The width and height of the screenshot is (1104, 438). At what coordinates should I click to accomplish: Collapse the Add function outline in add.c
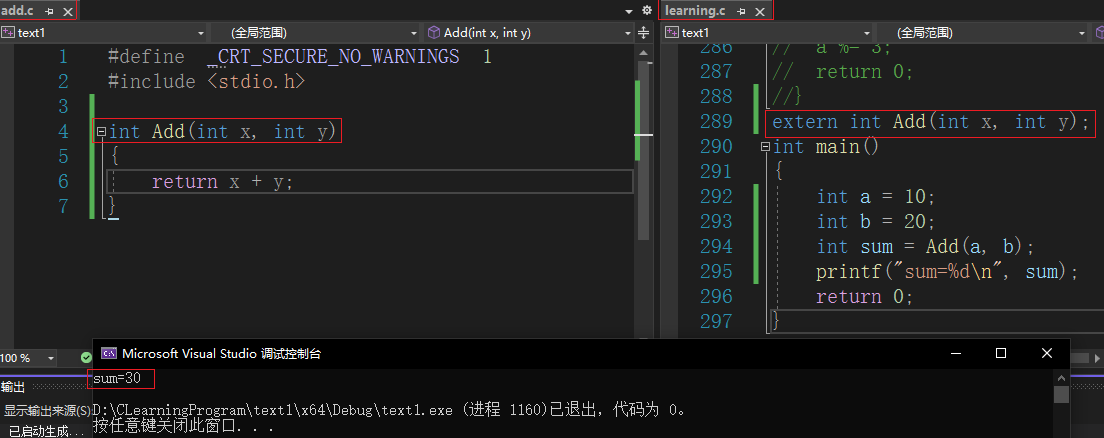[x=101, y=131]
